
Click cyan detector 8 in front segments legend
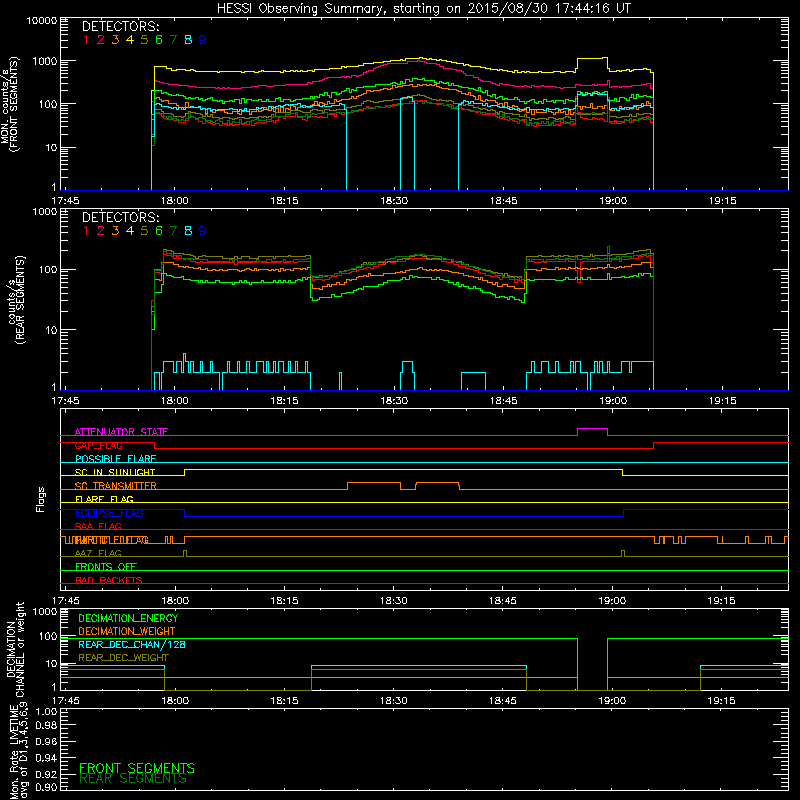(x=188, y=40)
